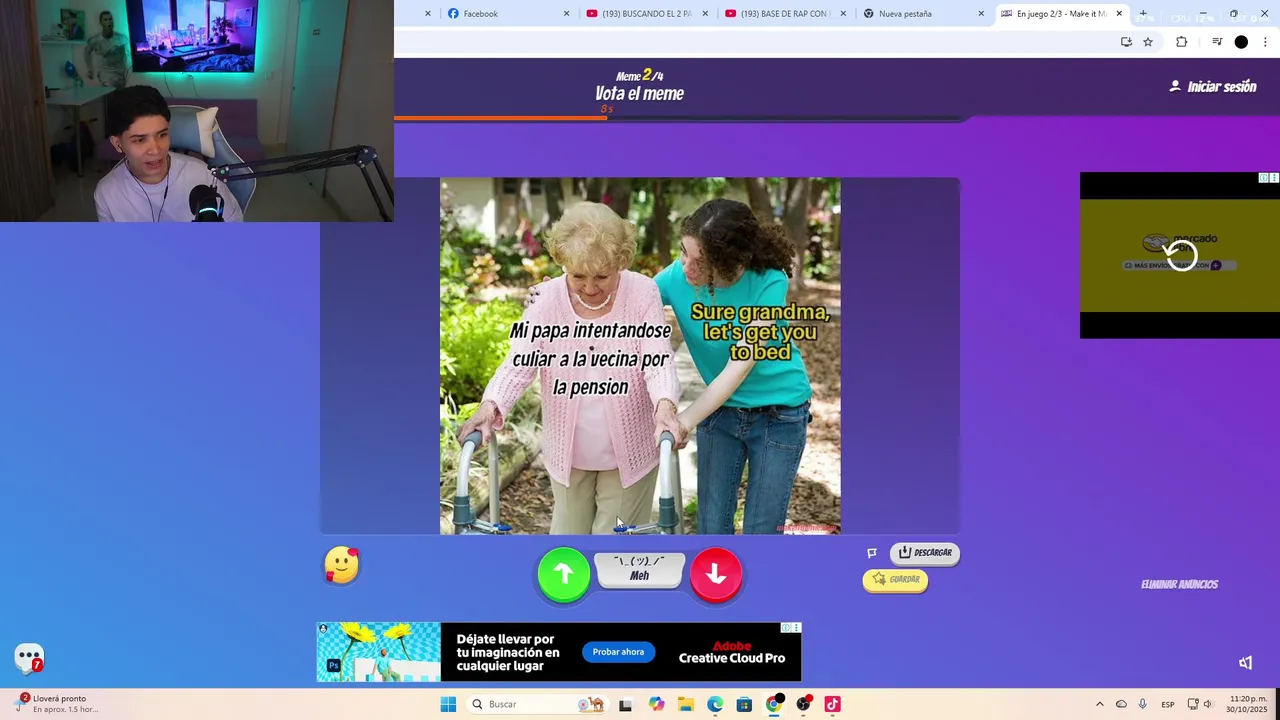This screenshot has height=720, width=1280.
Task: Open Microsoft Edge from the taskbar
Action: [x=715, y=704]
